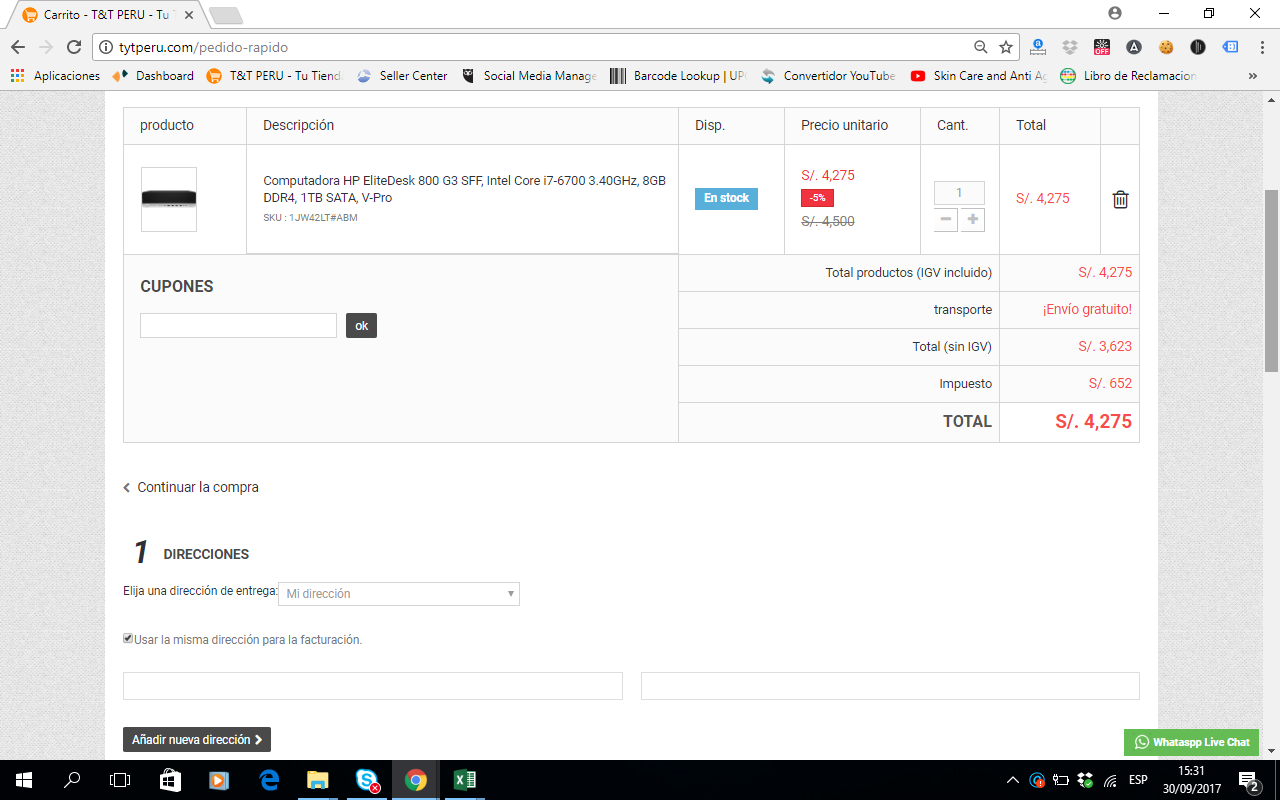The image size is (1280, 800).
Task: Click the coupon code input field
Action: click(238, 325)
